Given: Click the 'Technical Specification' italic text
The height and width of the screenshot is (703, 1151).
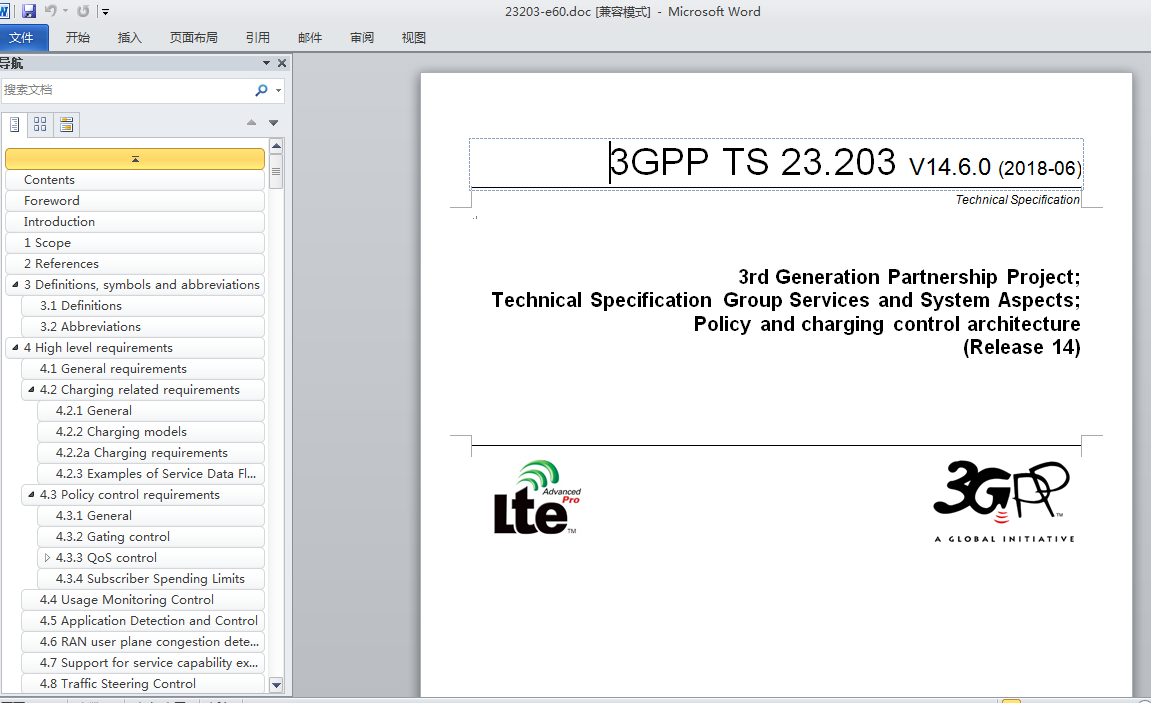Looking at the screenshot, I should point(1017,200).
